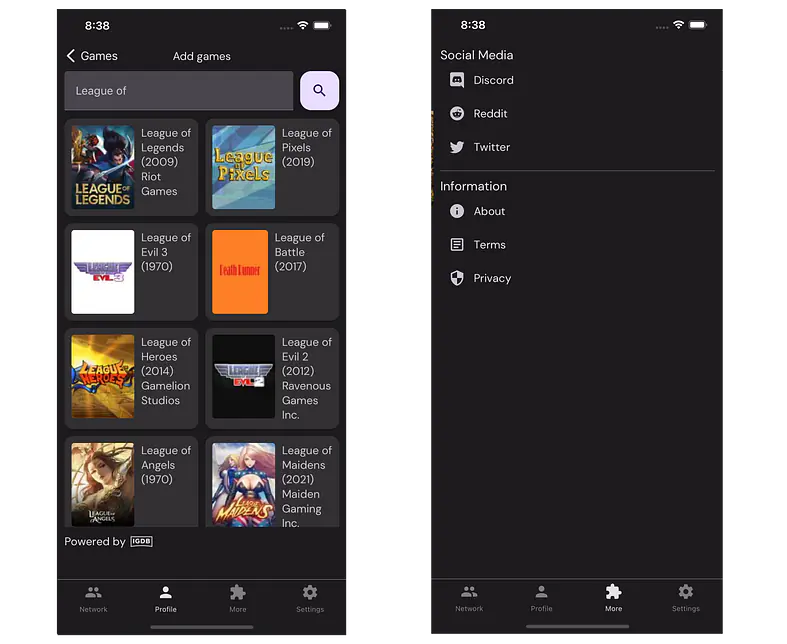This screenshot has width=787, height=644.
Task: Open the Privacy page
Action: coord(492,278)
